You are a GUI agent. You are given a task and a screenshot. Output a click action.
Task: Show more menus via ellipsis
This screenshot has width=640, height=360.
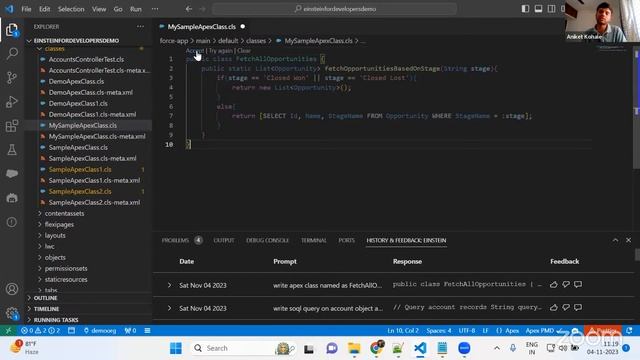point(155,9)
